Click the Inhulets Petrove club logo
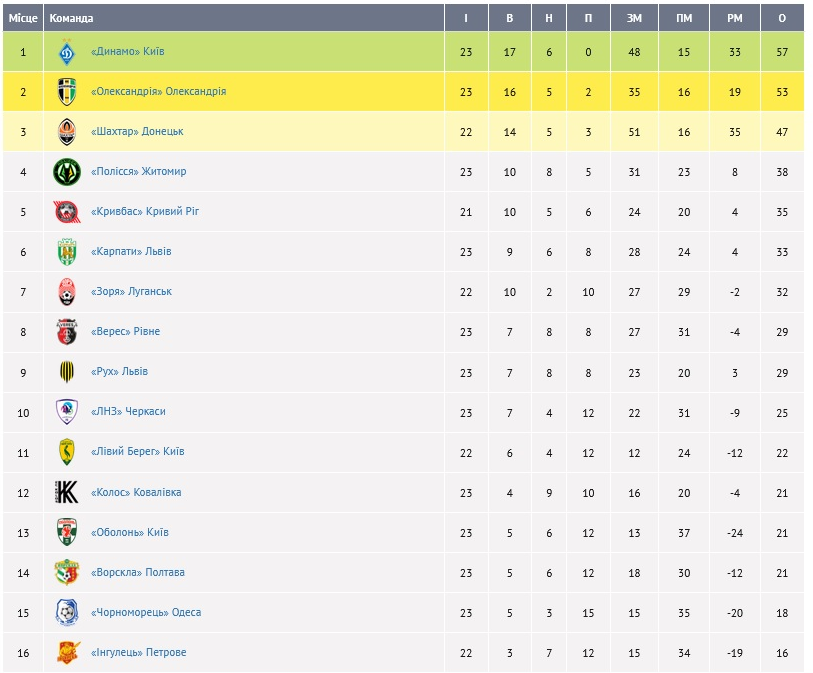The image size is (813, 673). click(67, 652)
